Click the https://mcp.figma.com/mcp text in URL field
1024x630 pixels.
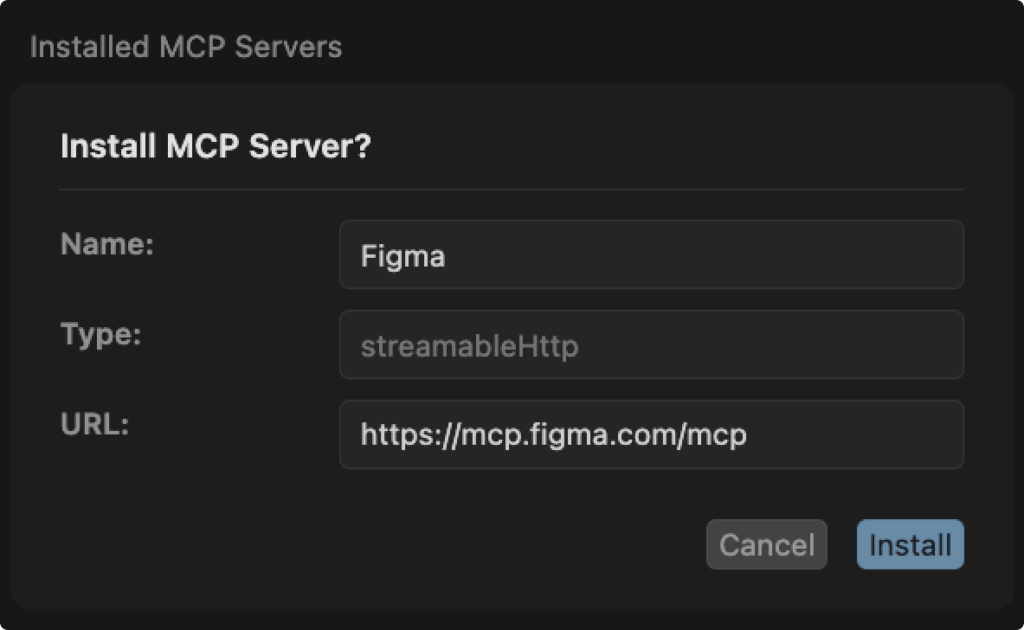[x=554, y=435]
